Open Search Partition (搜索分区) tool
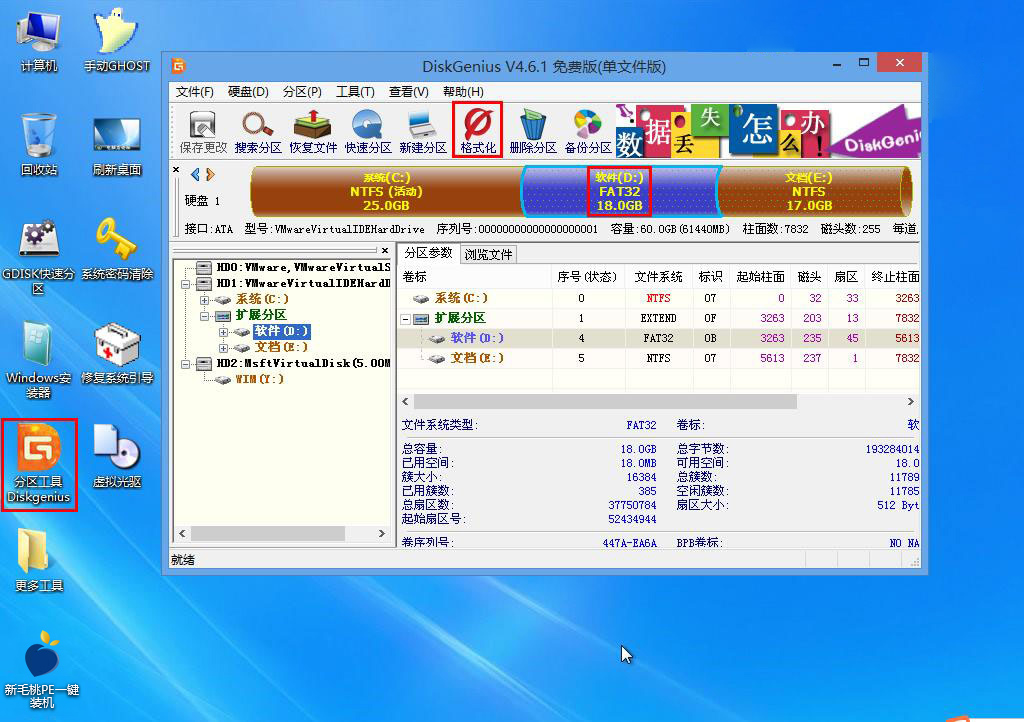Screen dimensions: 1024x722 coord(258,132)
